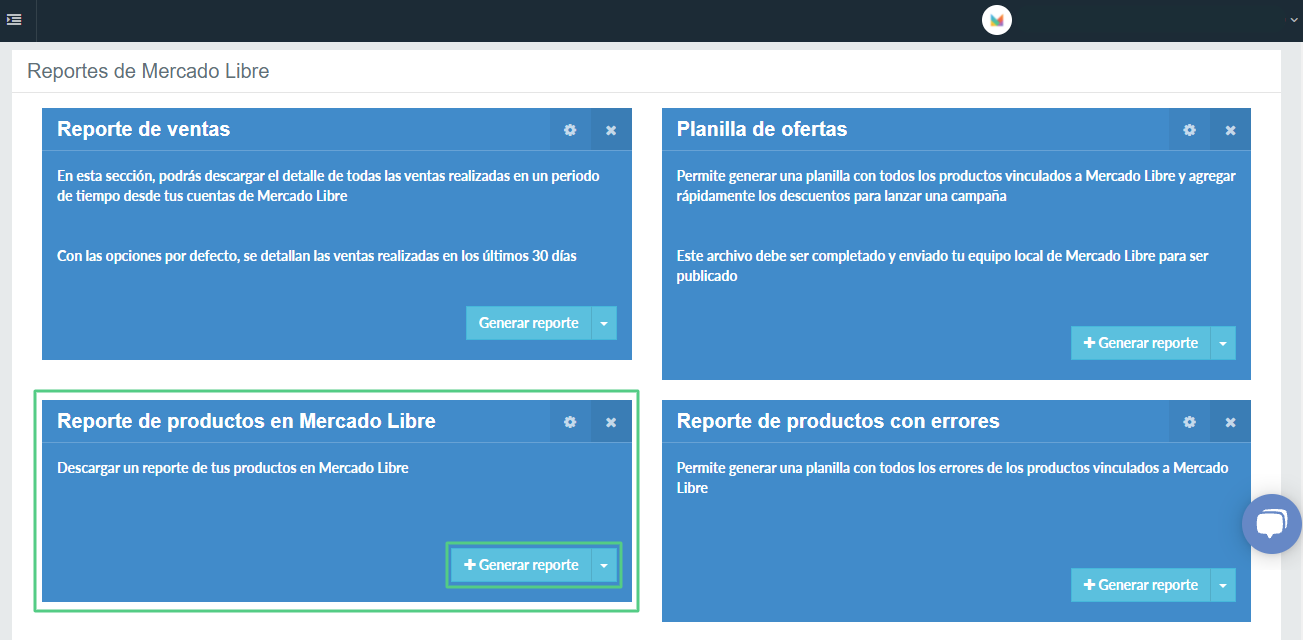Close the Reporte de productos en Mercado Libre panel
This screenshot has height=640, width=1303.
coord(611,422)
